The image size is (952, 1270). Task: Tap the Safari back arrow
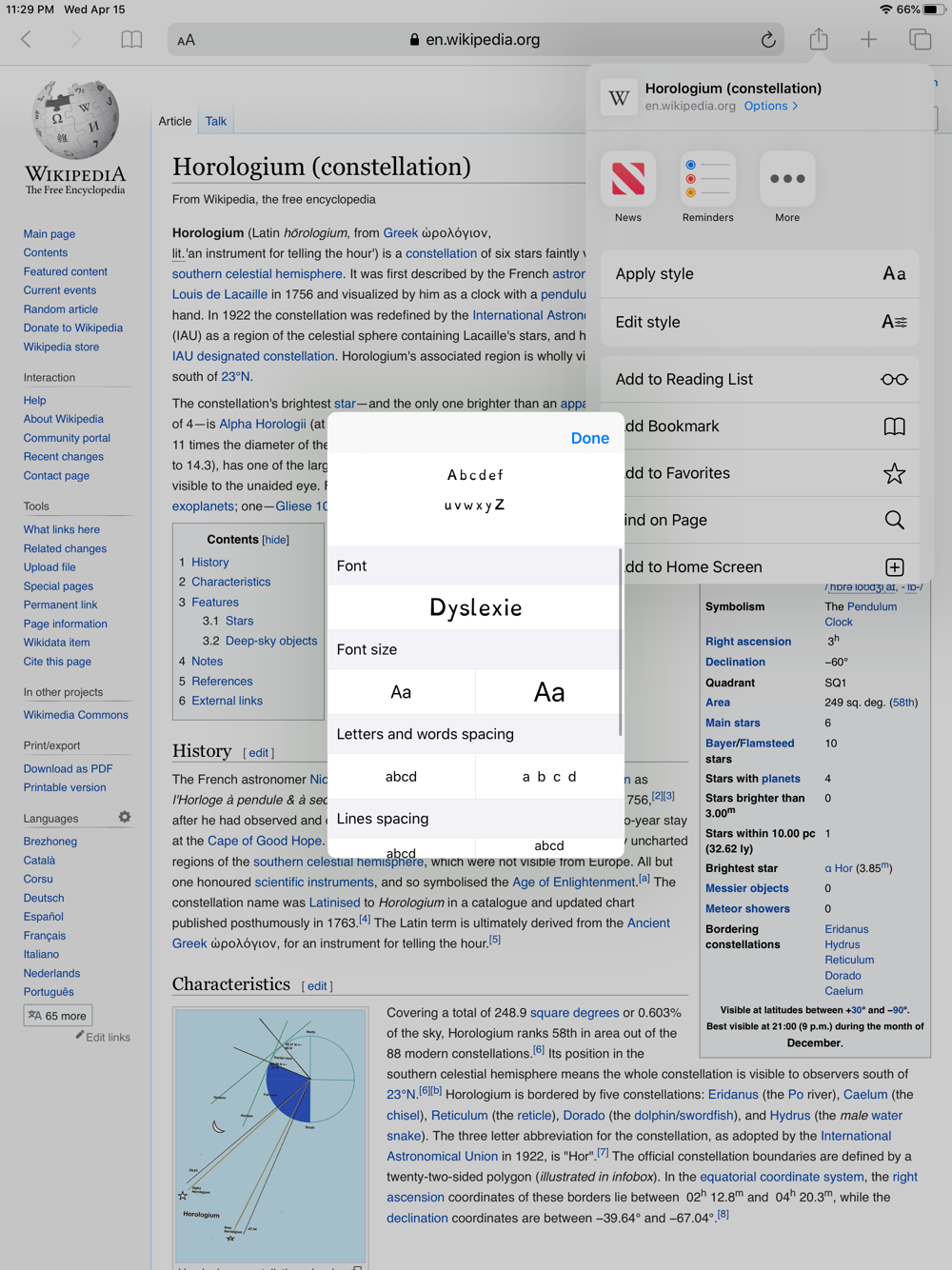pyautogui.click(x=27, y=40)
